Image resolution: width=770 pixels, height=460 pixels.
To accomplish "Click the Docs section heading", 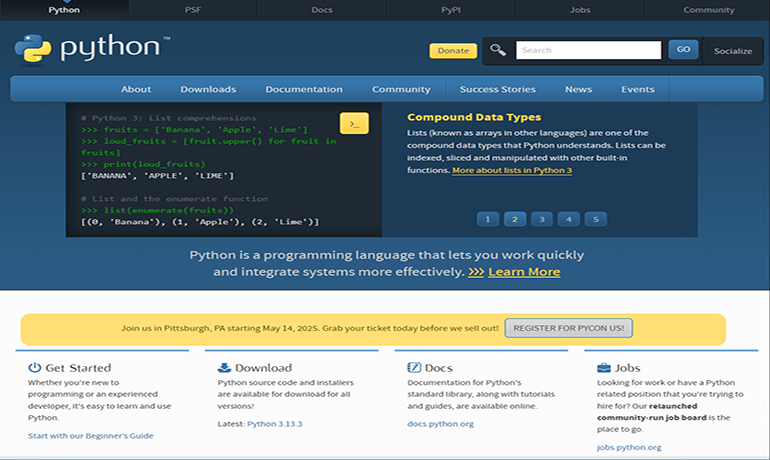I will coord(439,368).
